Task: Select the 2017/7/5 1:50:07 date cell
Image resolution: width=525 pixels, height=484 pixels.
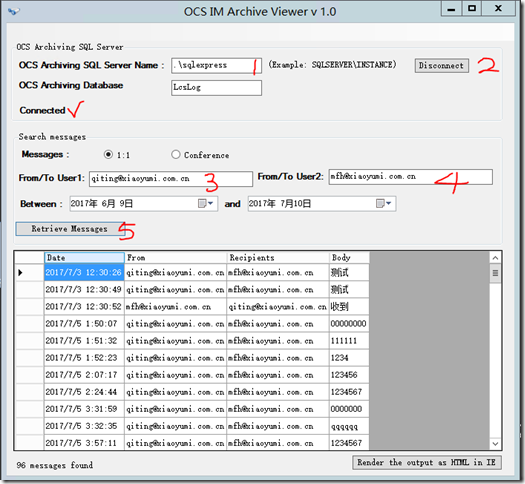Action: pos(84,324)
